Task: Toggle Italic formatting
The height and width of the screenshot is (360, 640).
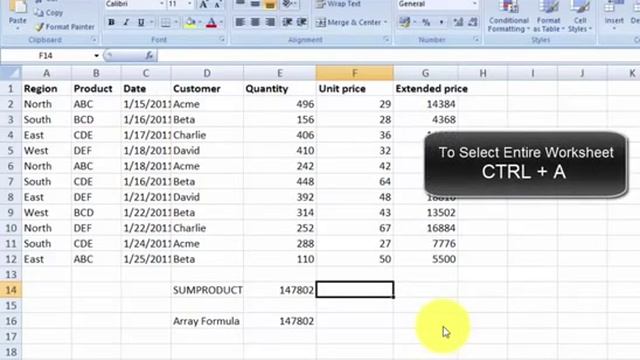Action: [126, 22]
